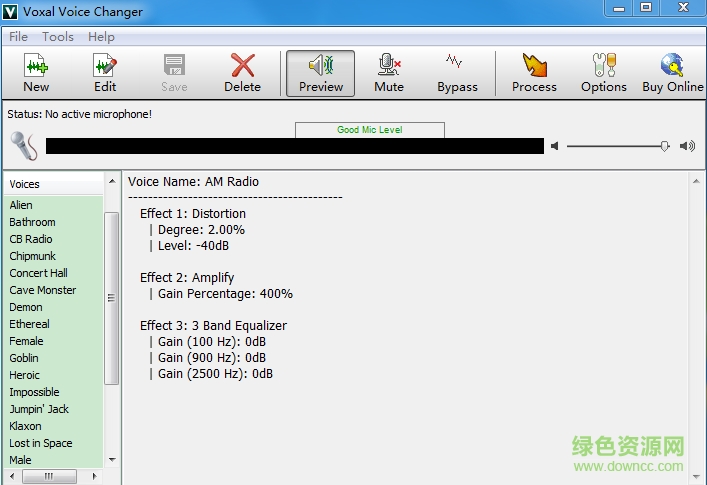Click the loud-volume speaker icon
707x485 pixels.
[688, 146]
